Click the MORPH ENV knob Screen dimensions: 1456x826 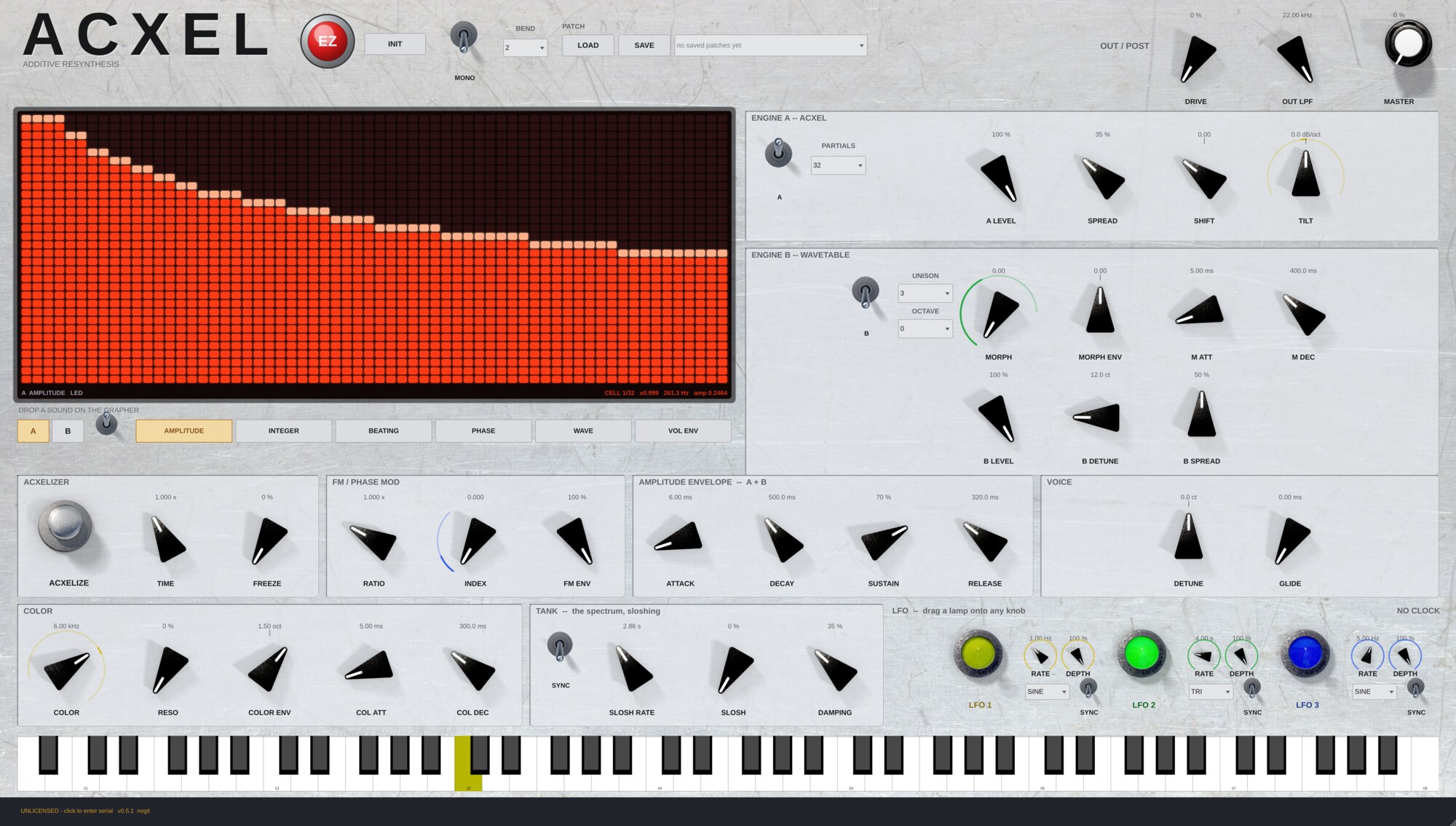[1100, 311]
